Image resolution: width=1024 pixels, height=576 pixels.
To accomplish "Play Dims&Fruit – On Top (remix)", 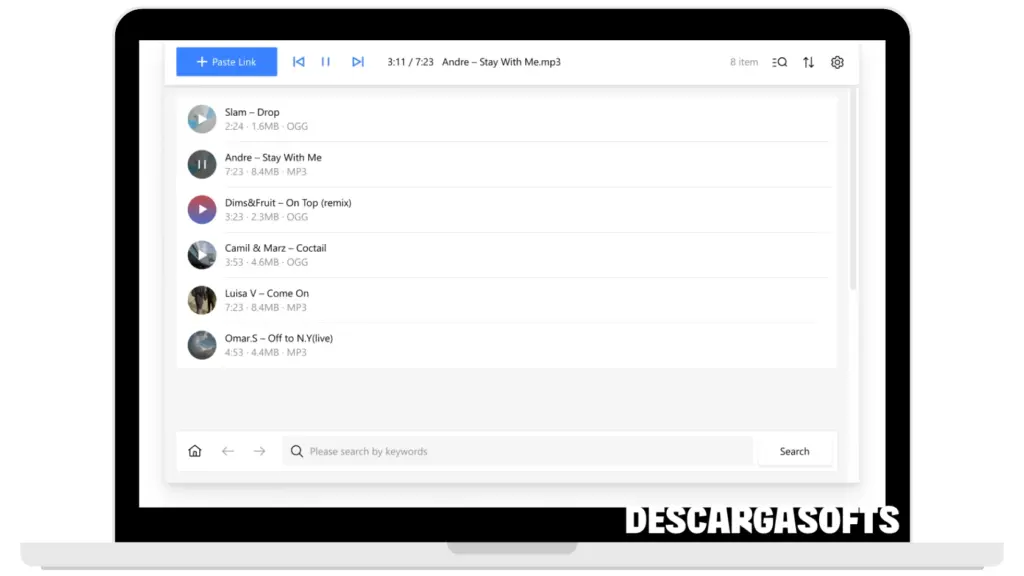I will coord(202,210).
